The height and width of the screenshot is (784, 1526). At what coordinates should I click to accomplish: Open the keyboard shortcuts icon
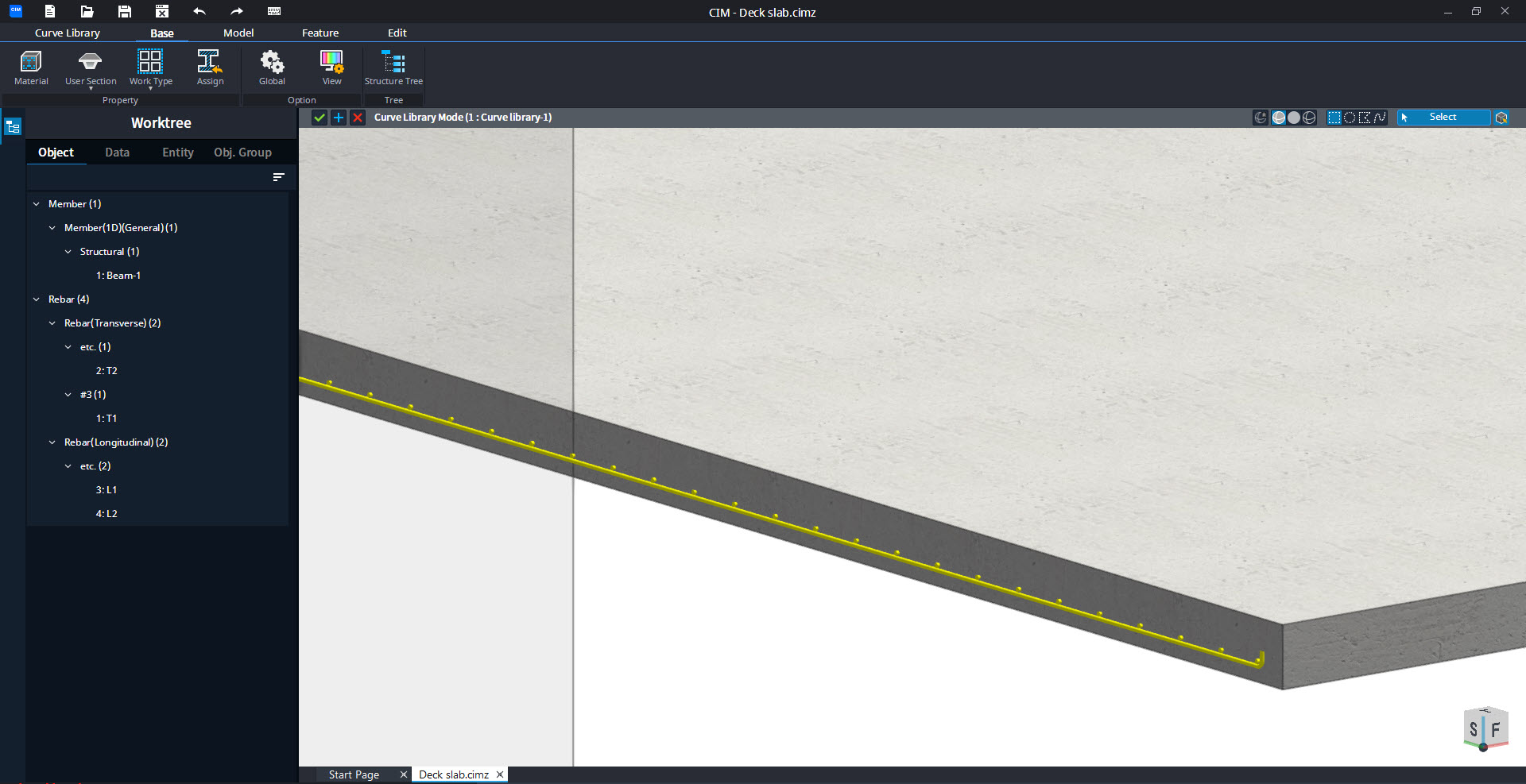tap(274, 11)
